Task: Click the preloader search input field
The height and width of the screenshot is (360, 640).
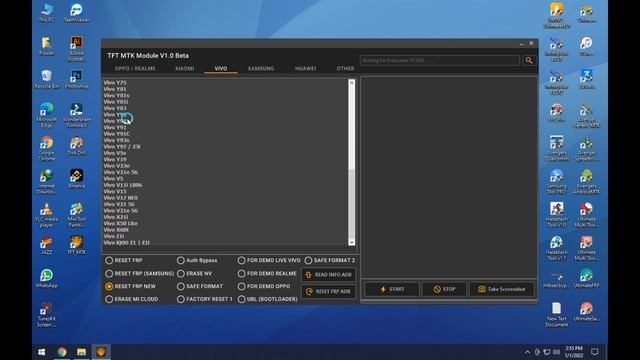Action: tap(440, 60)
